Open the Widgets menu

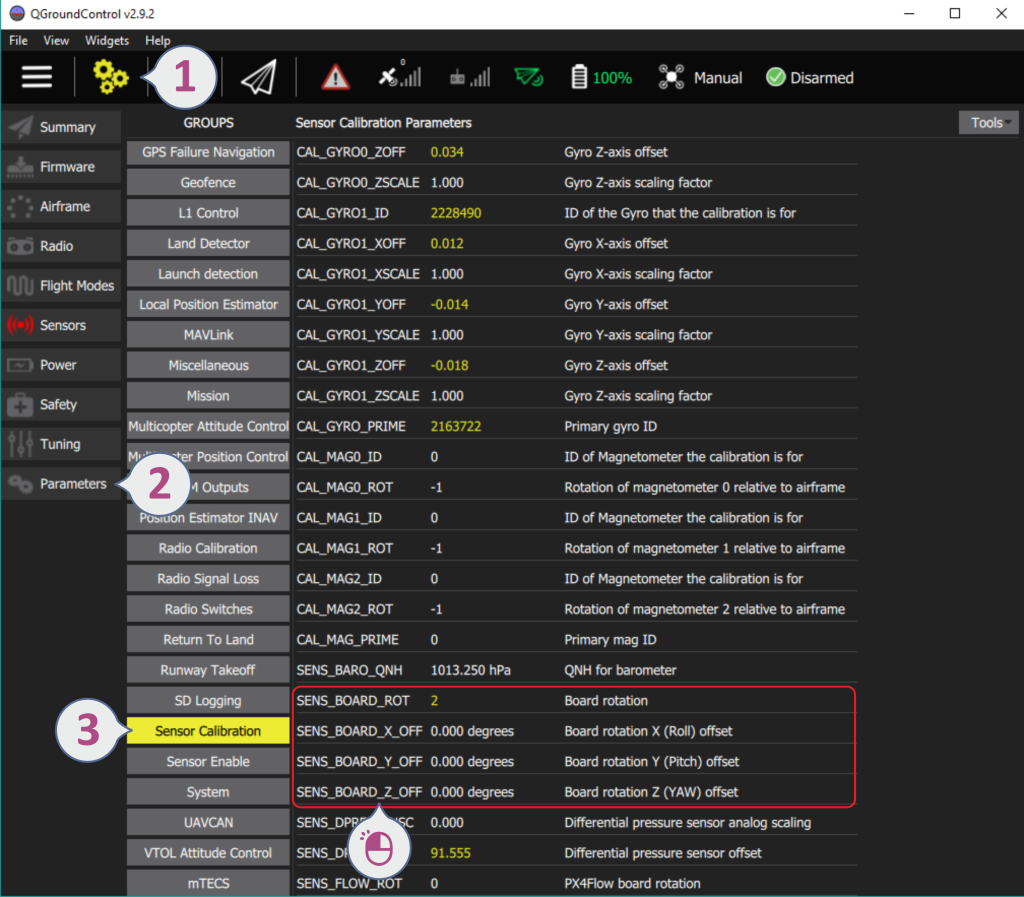[107, 41]
